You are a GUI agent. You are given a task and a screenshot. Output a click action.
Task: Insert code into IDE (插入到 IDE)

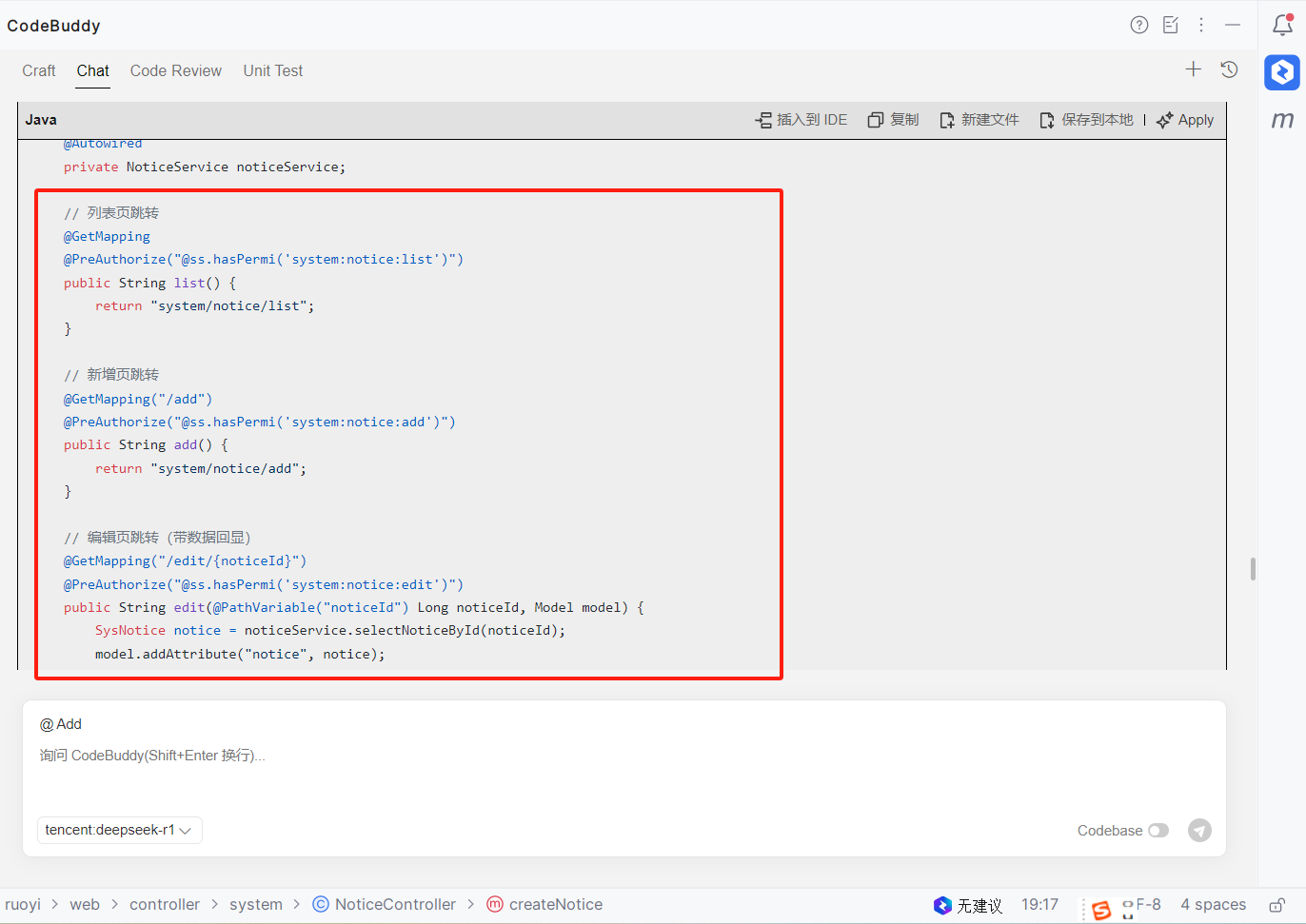[x=801, y=120]
